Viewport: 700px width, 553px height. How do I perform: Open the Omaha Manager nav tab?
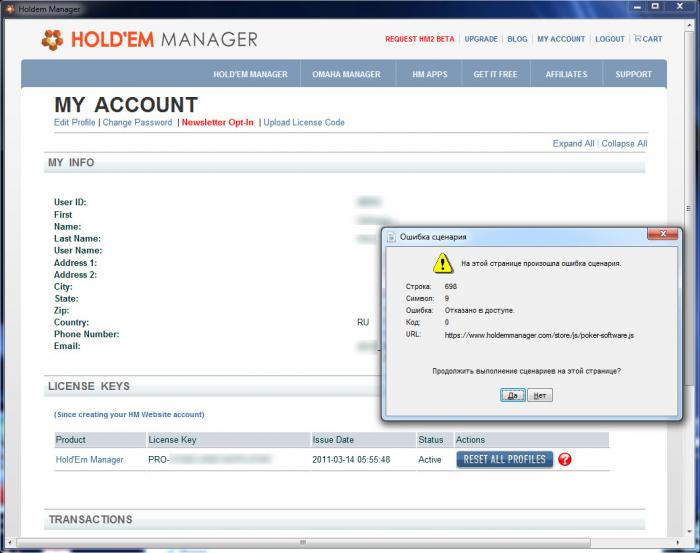pyautogui.click(x=346, y=74)
